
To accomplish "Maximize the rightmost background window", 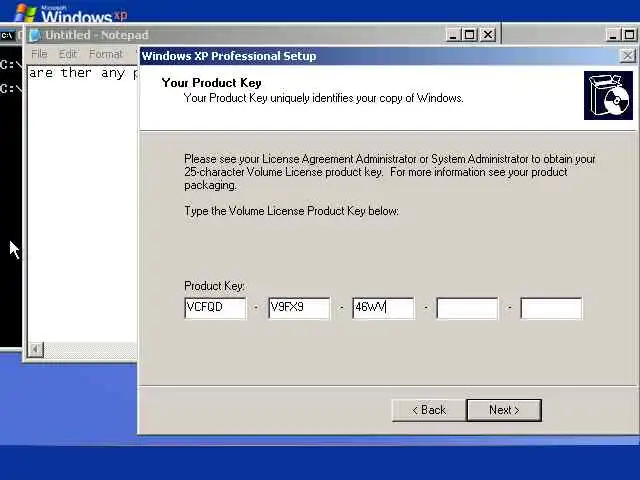I will [x=630, y=35].
